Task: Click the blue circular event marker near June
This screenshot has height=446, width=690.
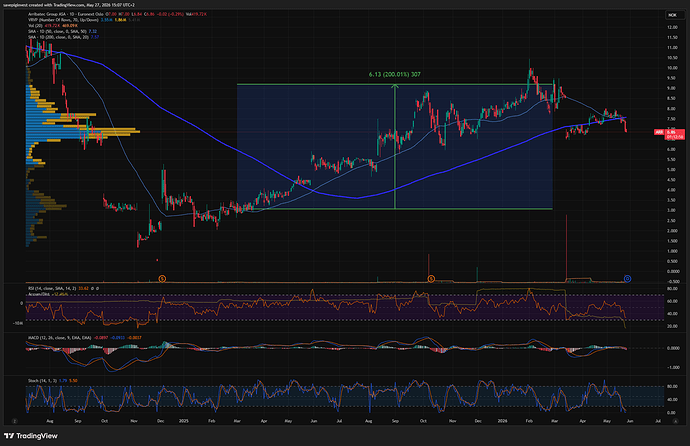Action: [x=628, y=278]
